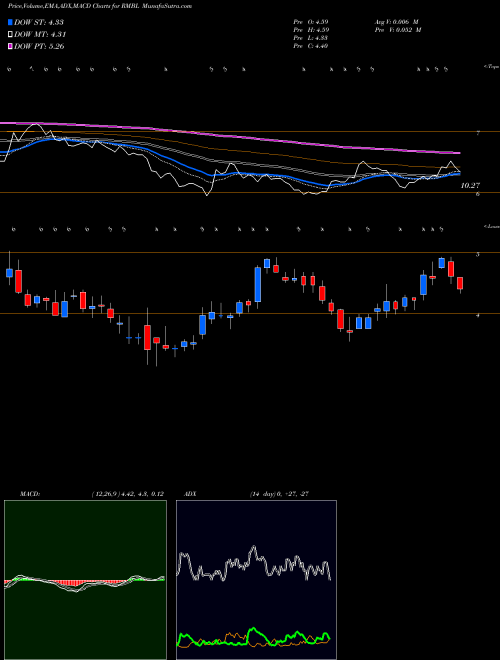The image size is (500, 660).
Task: Click the MACD: panel label
Action: coord(30,494)
